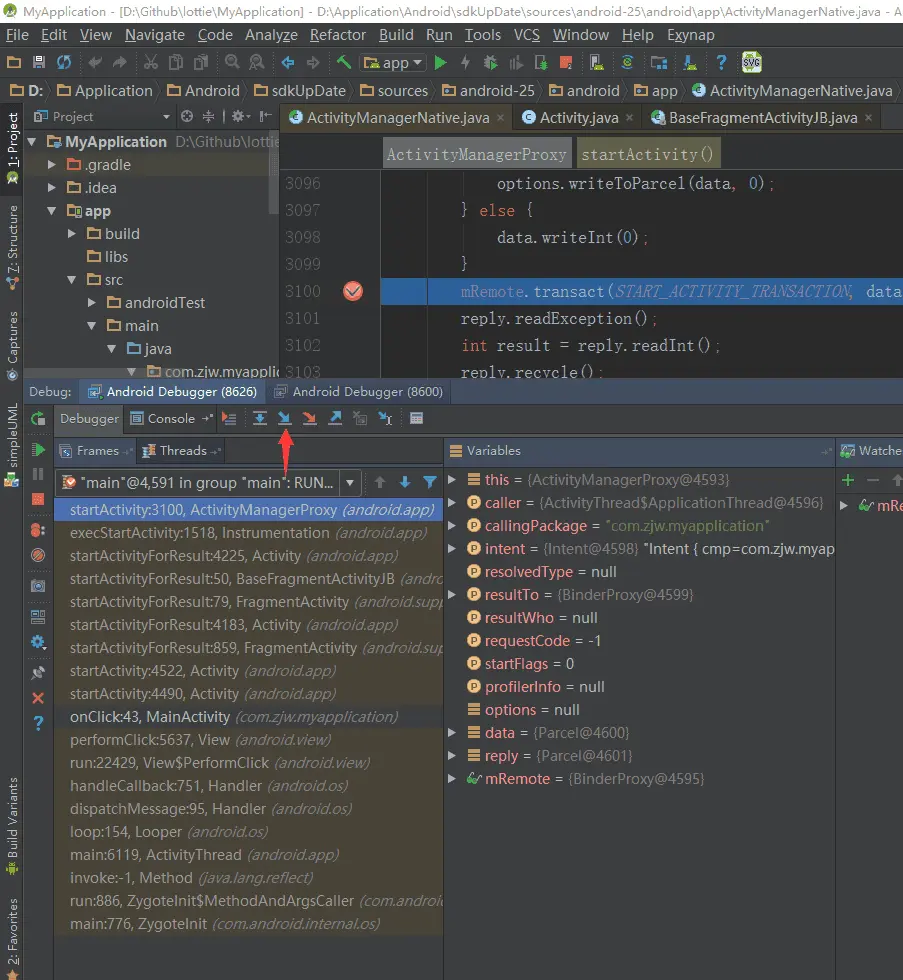Viewport: 903px width, 980px height.
Task: Expand the mRemote variable node
Action: click(452, 779)
